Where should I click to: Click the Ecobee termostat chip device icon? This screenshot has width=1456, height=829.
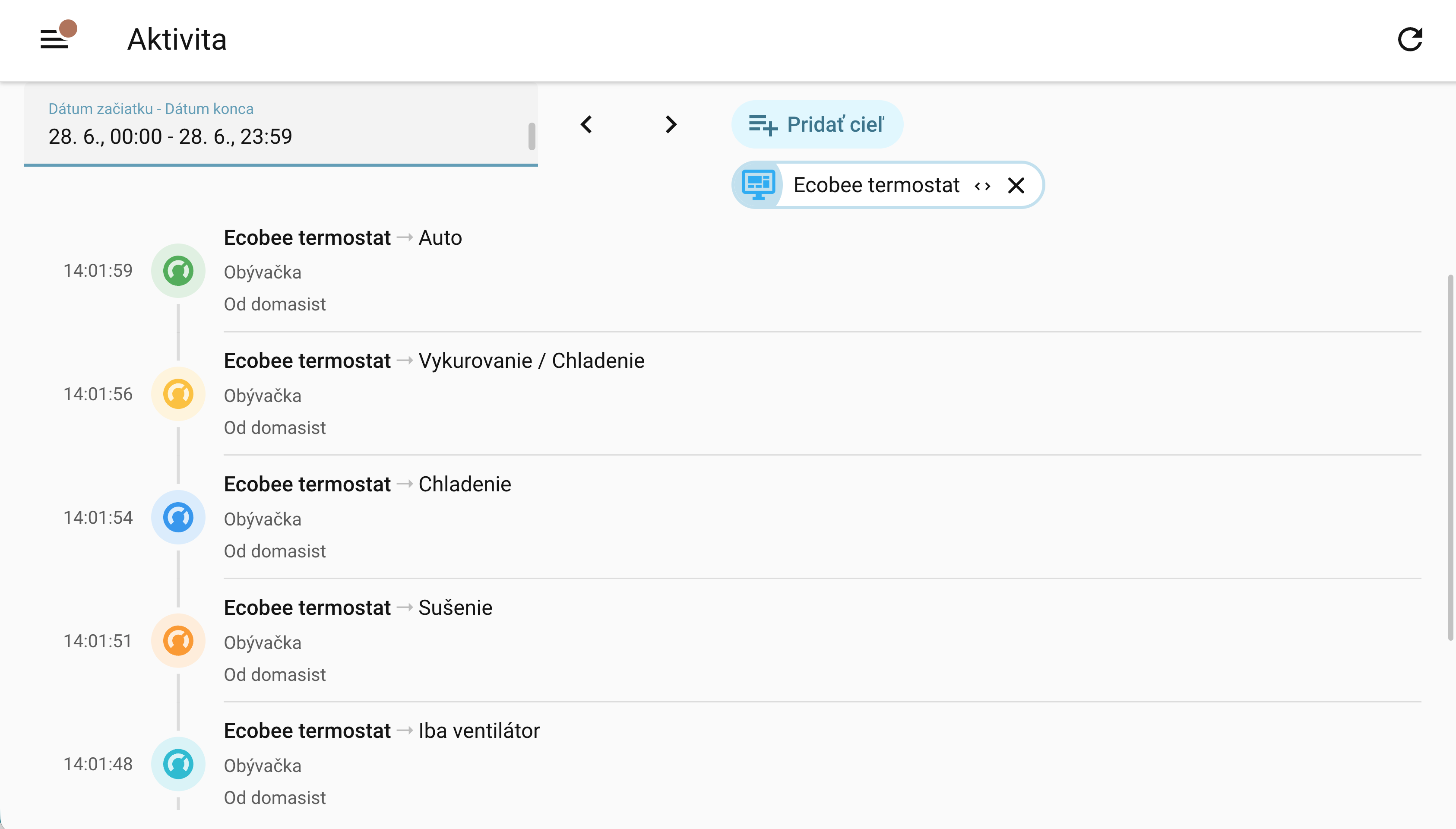tap(758, 185)
